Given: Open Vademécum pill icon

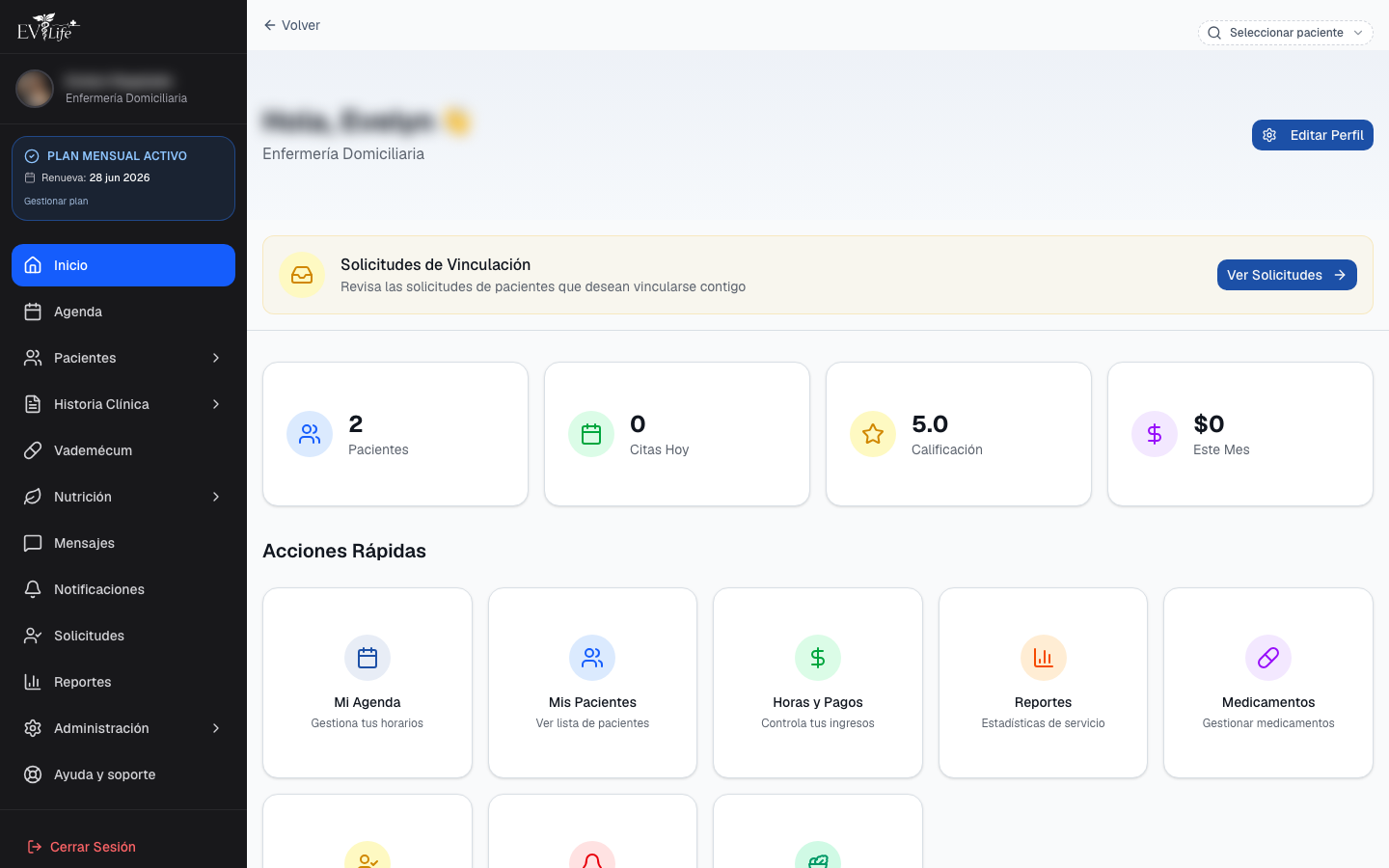Looking at the screenshot, I should pyautogui.click(x=33, y=450).
